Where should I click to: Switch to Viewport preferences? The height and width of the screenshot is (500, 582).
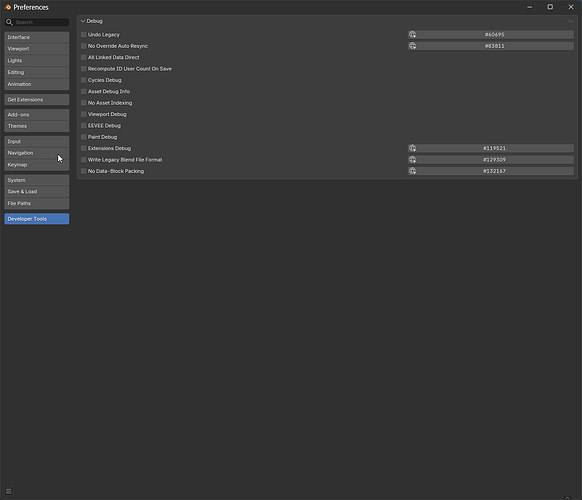click(37, 49)
